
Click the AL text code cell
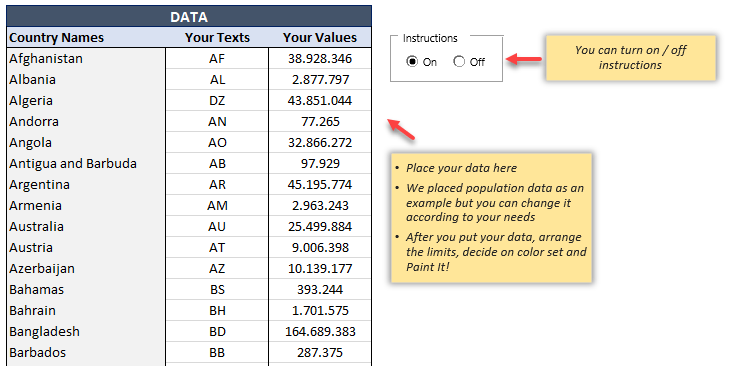click(x=217, y=79)
